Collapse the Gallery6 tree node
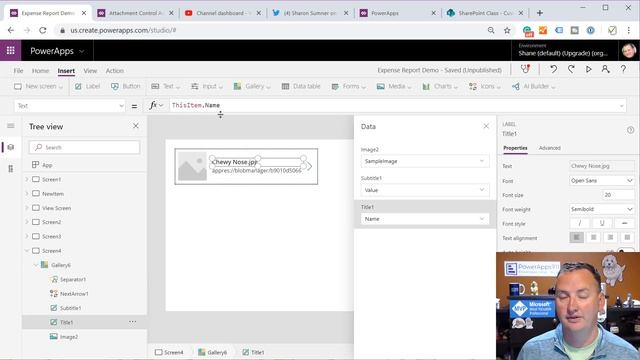The image size is (640, 360). (x=36, y=265)
